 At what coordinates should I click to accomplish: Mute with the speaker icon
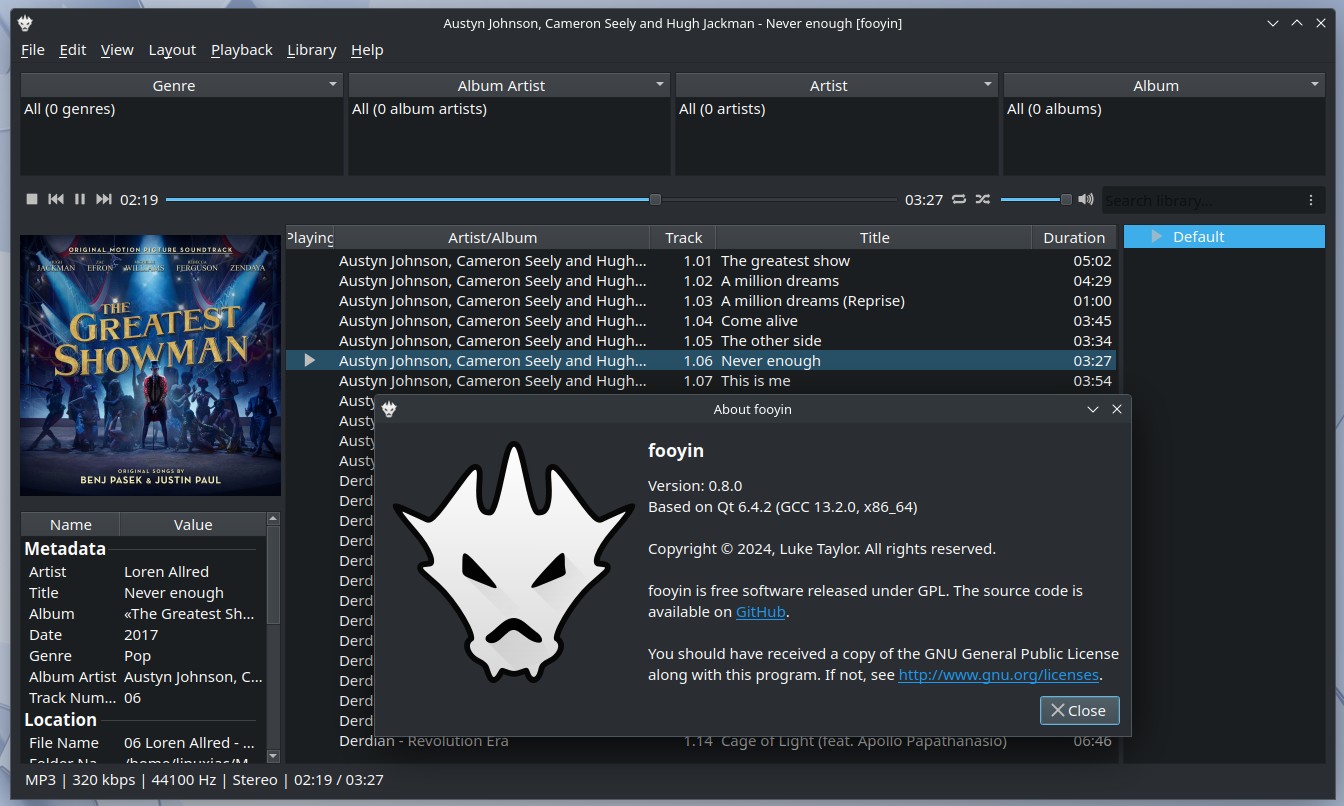[x=1086, y=199]
